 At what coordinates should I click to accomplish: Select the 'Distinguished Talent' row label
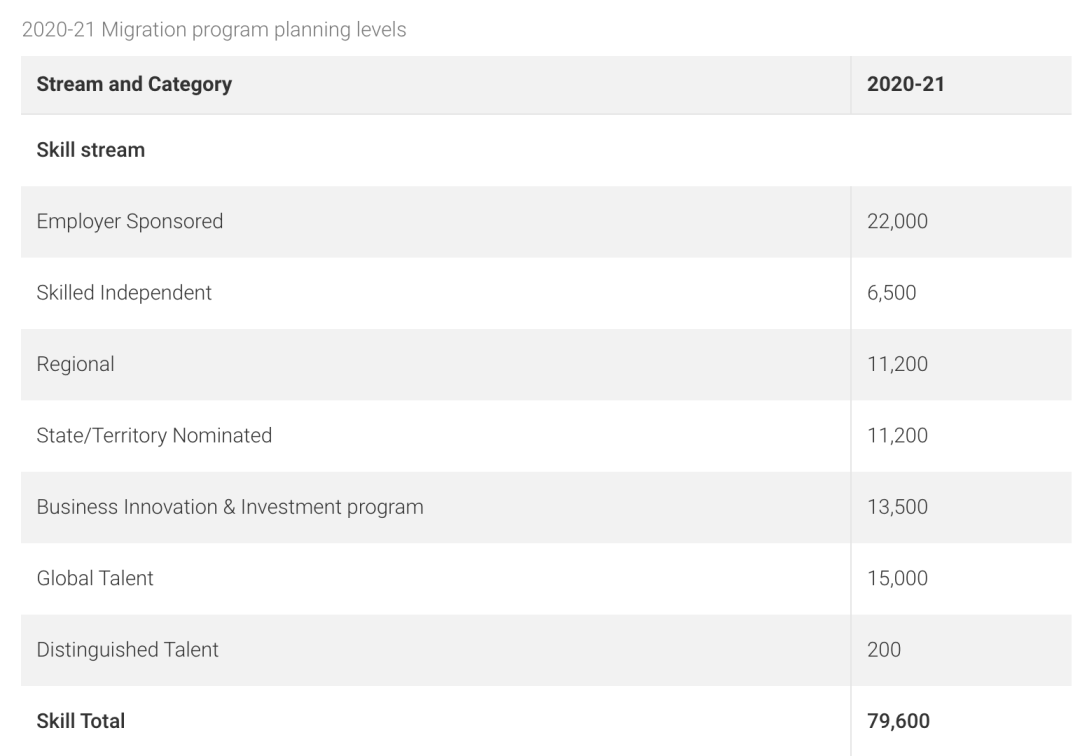[128, 650]
